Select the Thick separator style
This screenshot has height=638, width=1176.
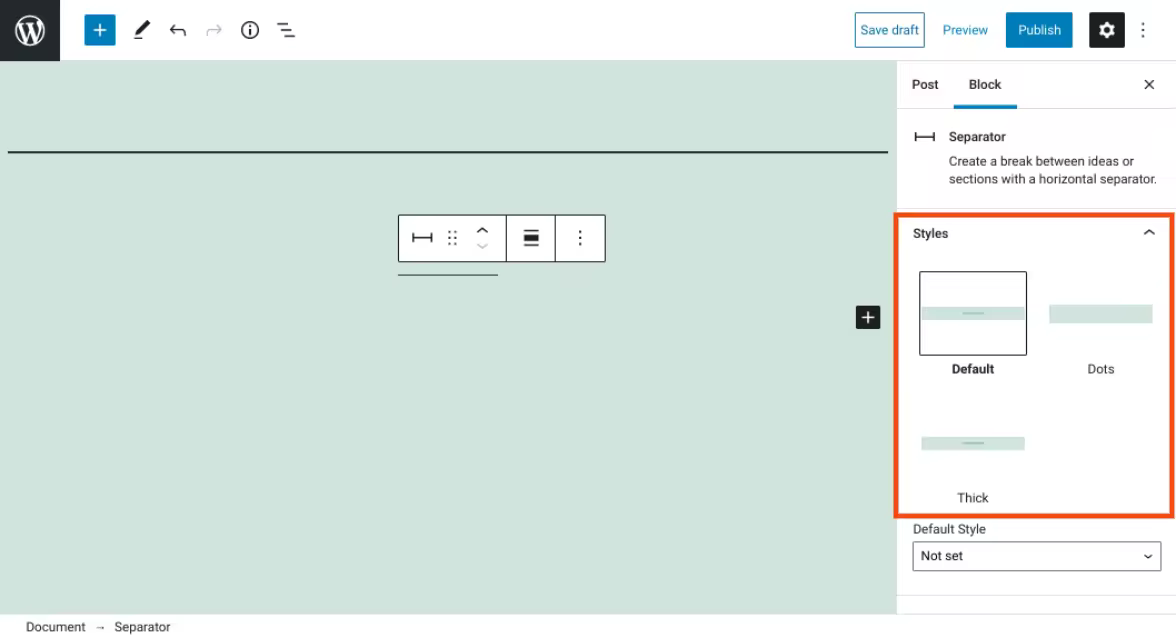[973, 453]
